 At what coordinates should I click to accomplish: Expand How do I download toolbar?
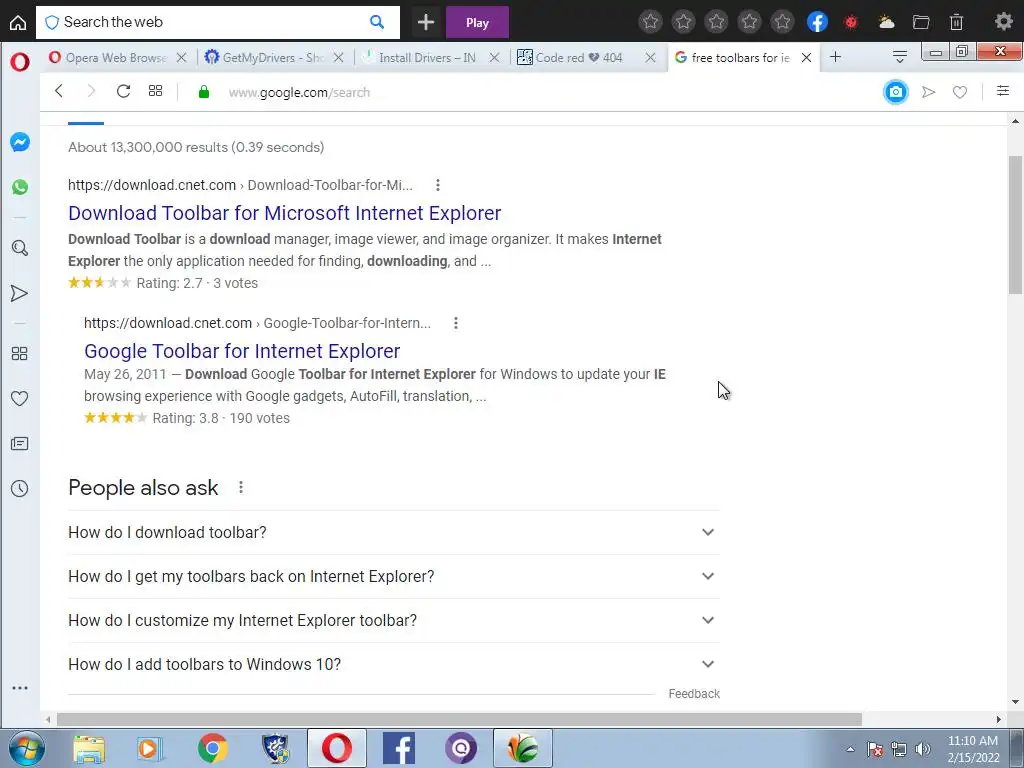(394, 532)
